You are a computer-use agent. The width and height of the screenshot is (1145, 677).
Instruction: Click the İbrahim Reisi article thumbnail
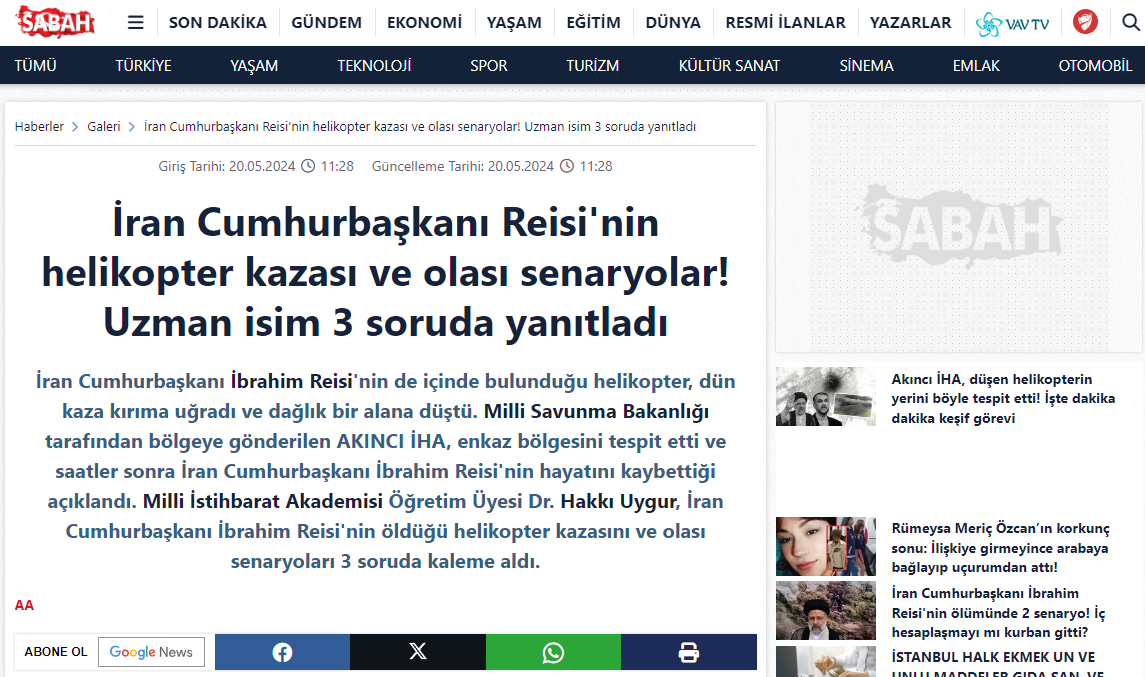coord(825,610)
